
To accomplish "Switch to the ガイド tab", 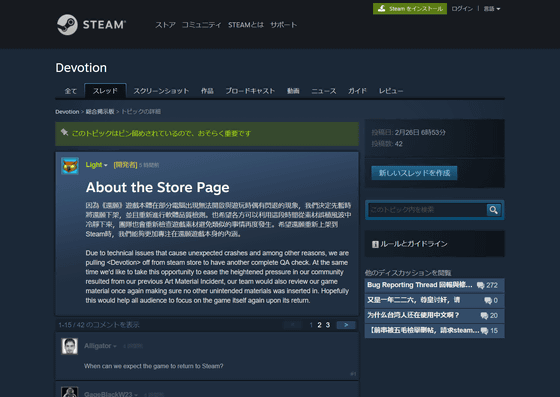I will point(357,91).
